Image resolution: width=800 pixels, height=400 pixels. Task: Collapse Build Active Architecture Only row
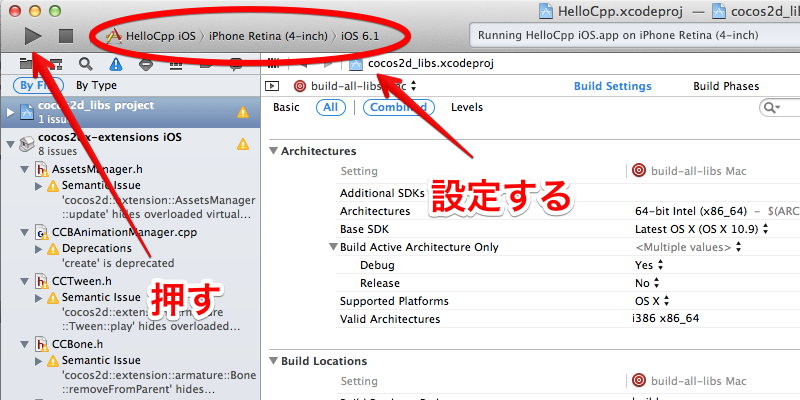pyautogui.click(x=333, y=247)
